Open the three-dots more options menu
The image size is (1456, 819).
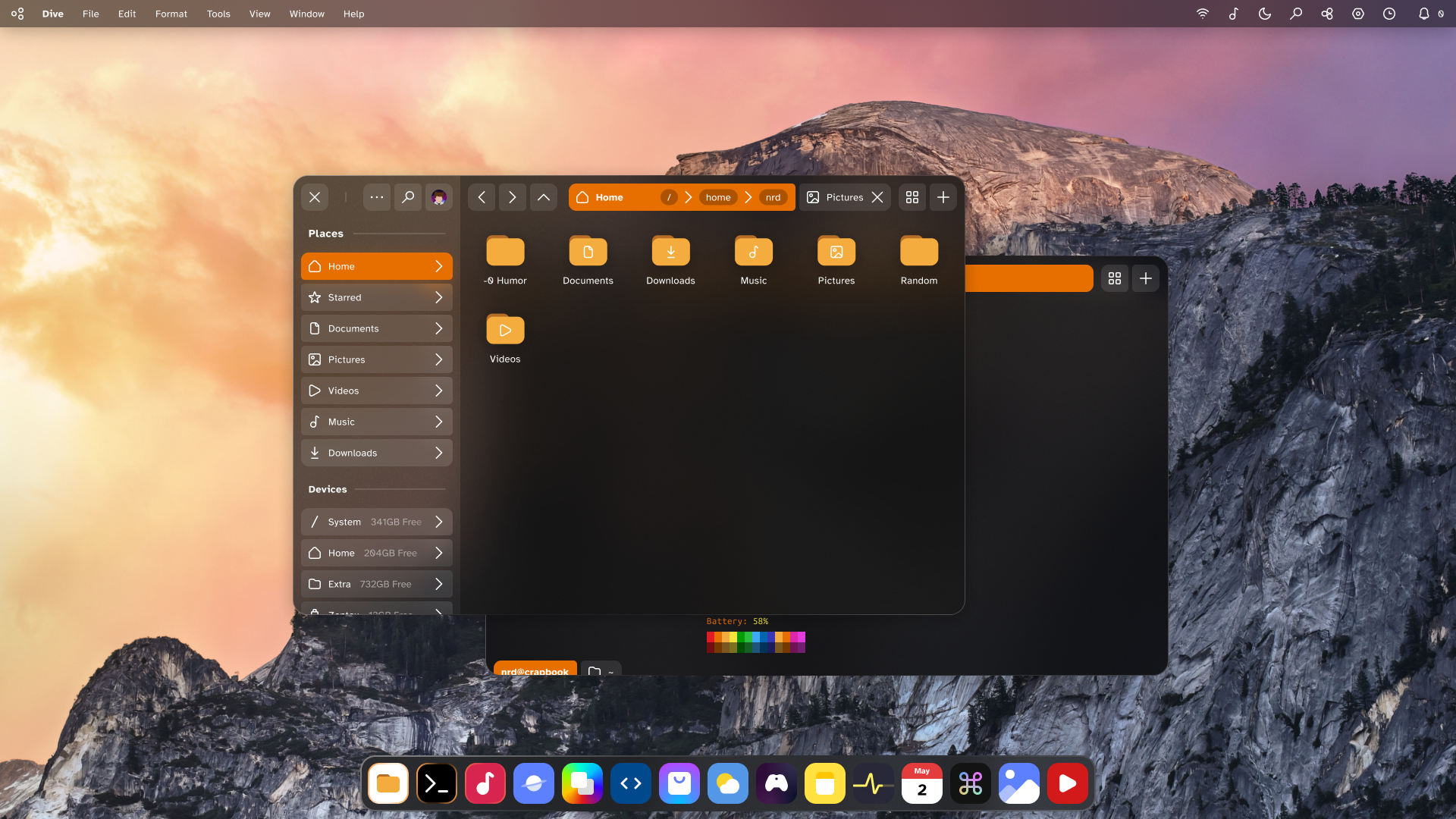point(377,197)
